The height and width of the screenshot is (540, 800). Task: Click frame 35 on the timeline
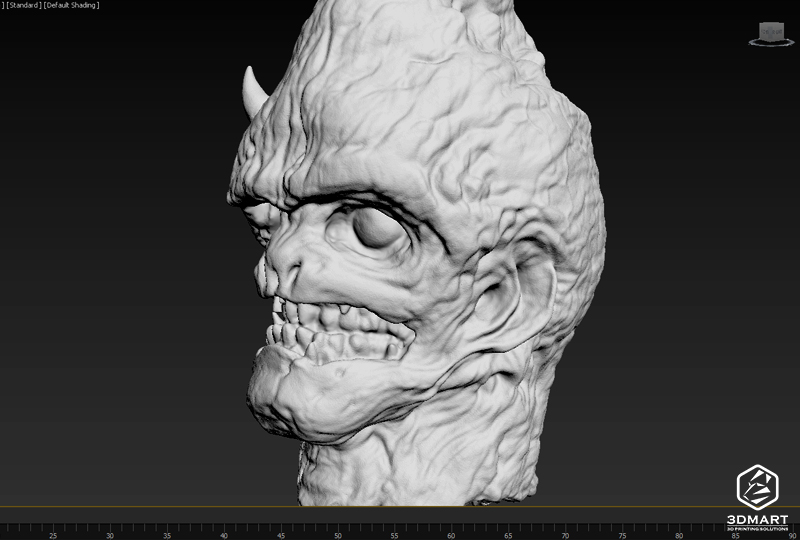166,529
